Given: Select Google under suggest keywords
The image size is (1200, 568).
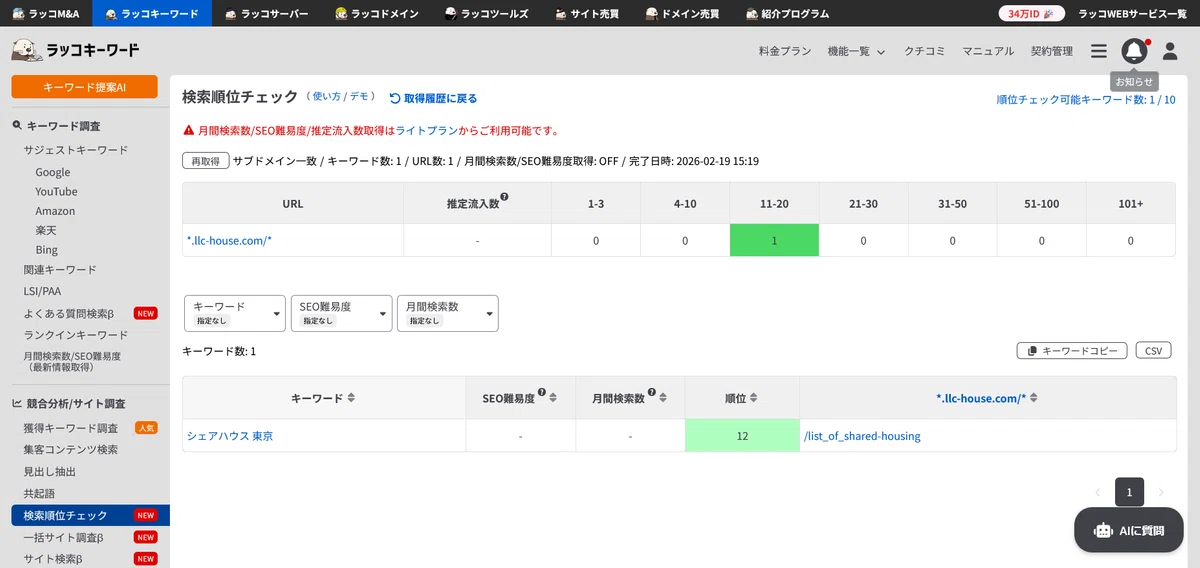Looking at the screenshot, I should (53, 172).
